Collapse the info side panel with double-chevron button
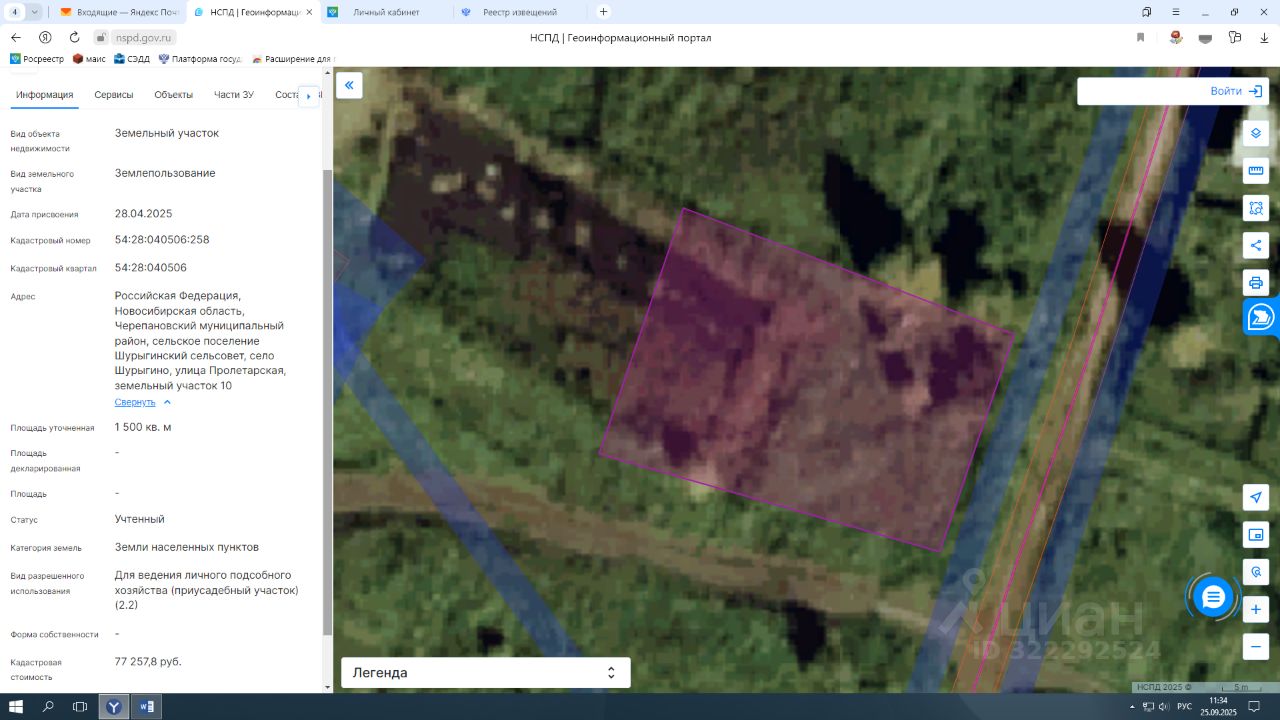Viewport: 1280px width, 720px height. [x=349, y=85]
